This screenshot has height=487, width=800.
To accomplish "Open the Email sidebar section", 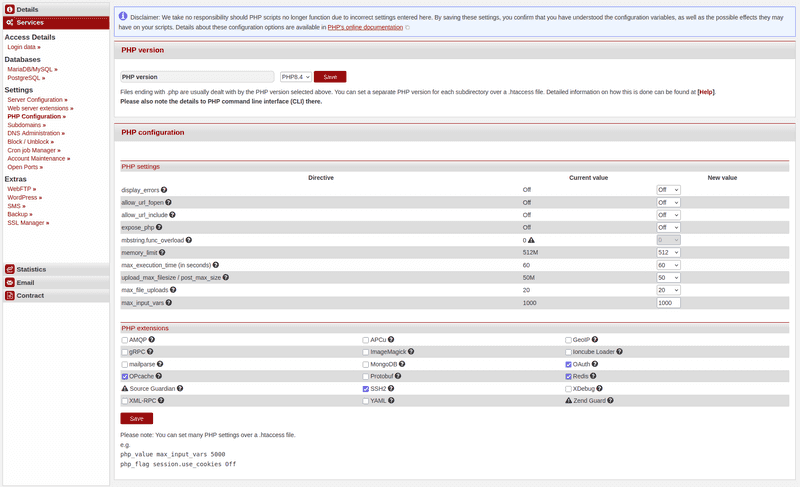I will (25, 282).
